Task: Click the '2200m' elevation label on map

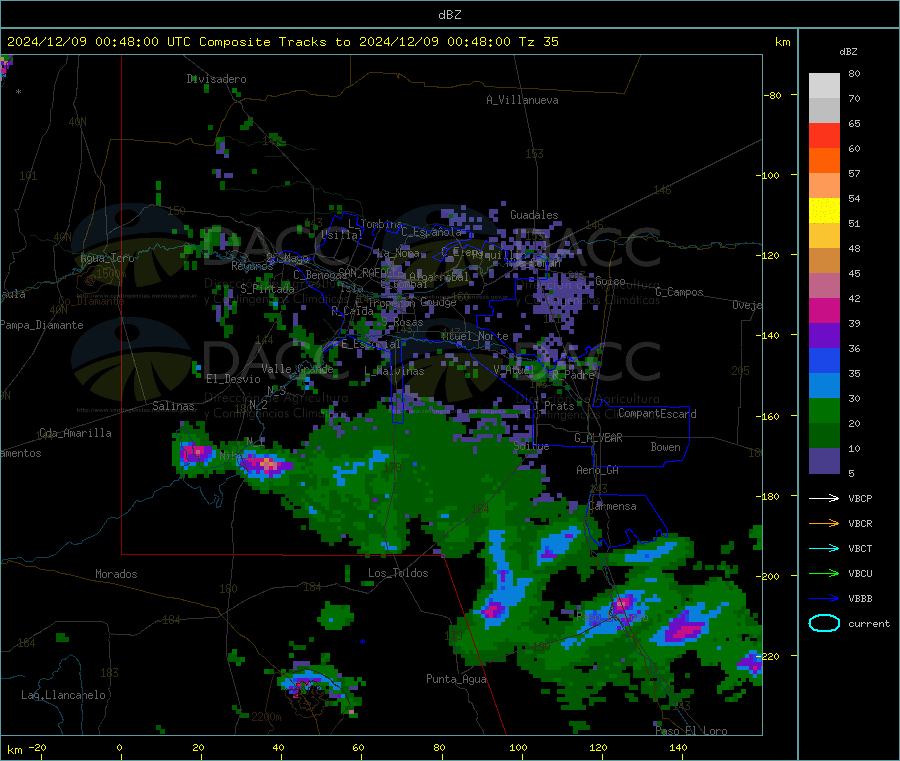Action: pos(266,716)
